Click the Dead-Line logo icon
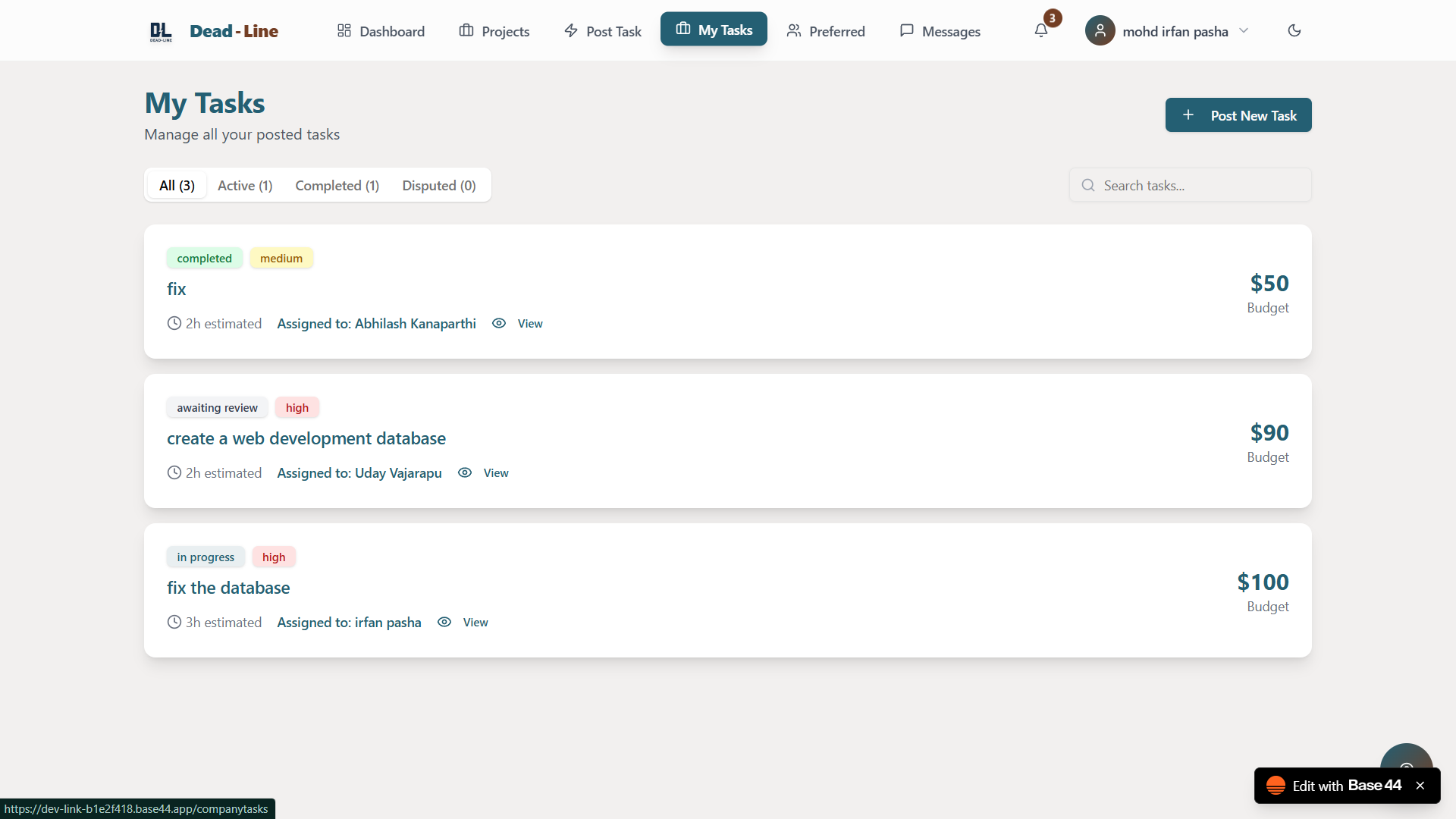1456x819 pixels. [x=161, y=31]
